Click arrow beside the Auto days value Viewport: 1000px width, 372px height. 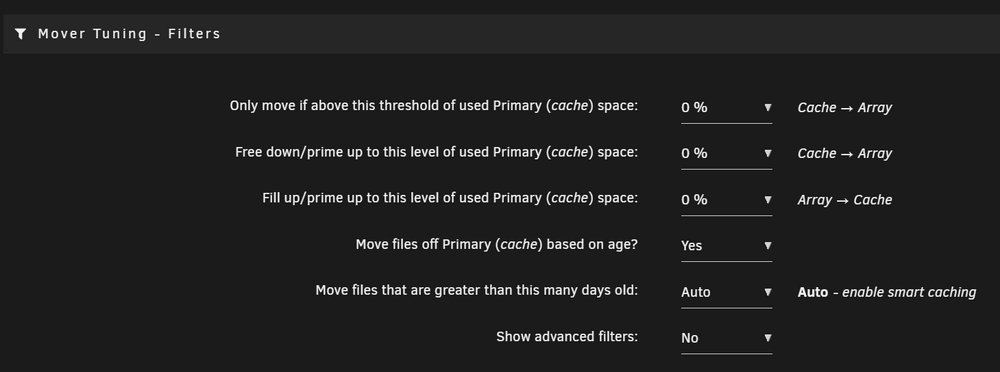point(768,292)
